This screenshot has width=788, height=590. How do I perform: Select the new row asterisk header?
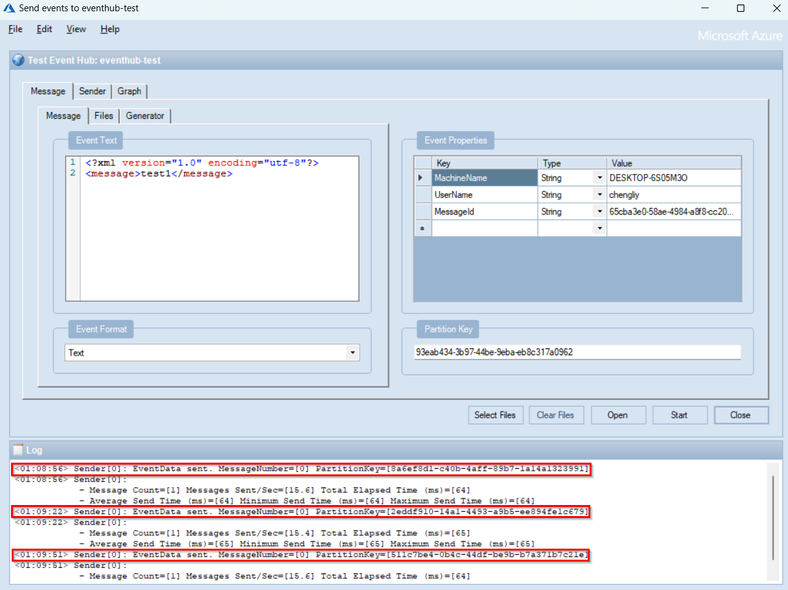tap(423, 228)
